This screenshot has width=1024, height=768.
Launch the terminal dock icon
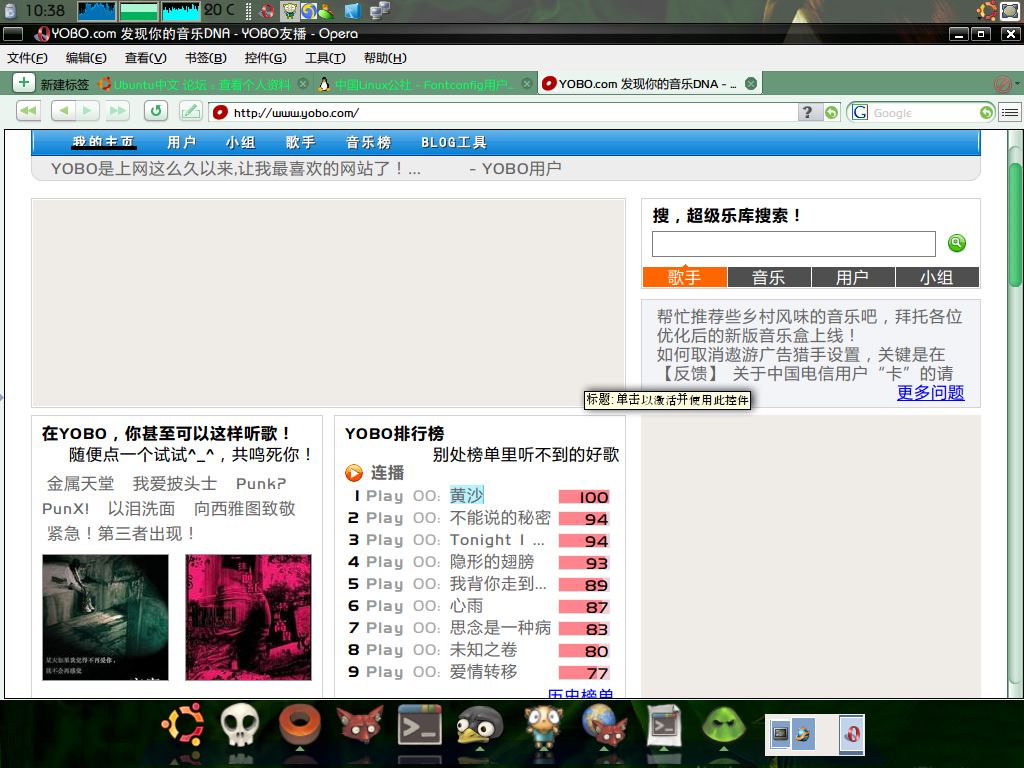(419, 726)
